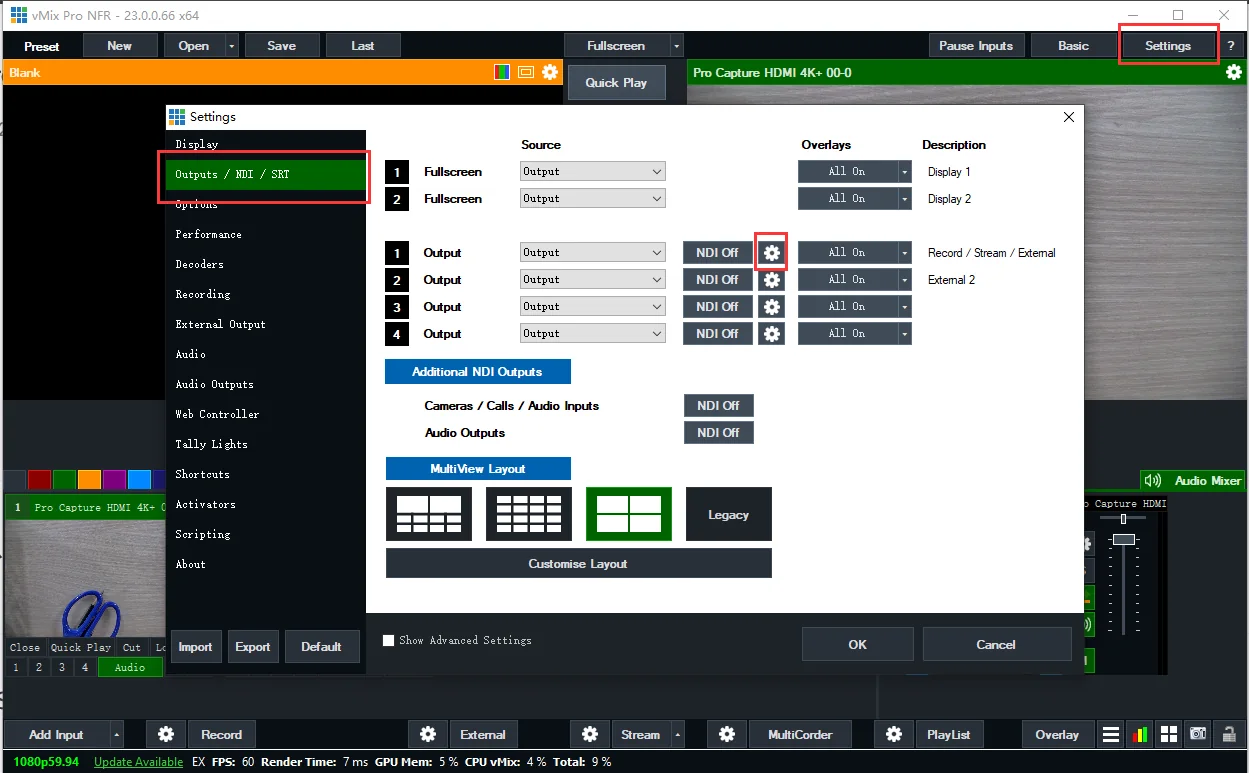Click the Customise Layout button
1249x773 pixels.
coord(579,563)
